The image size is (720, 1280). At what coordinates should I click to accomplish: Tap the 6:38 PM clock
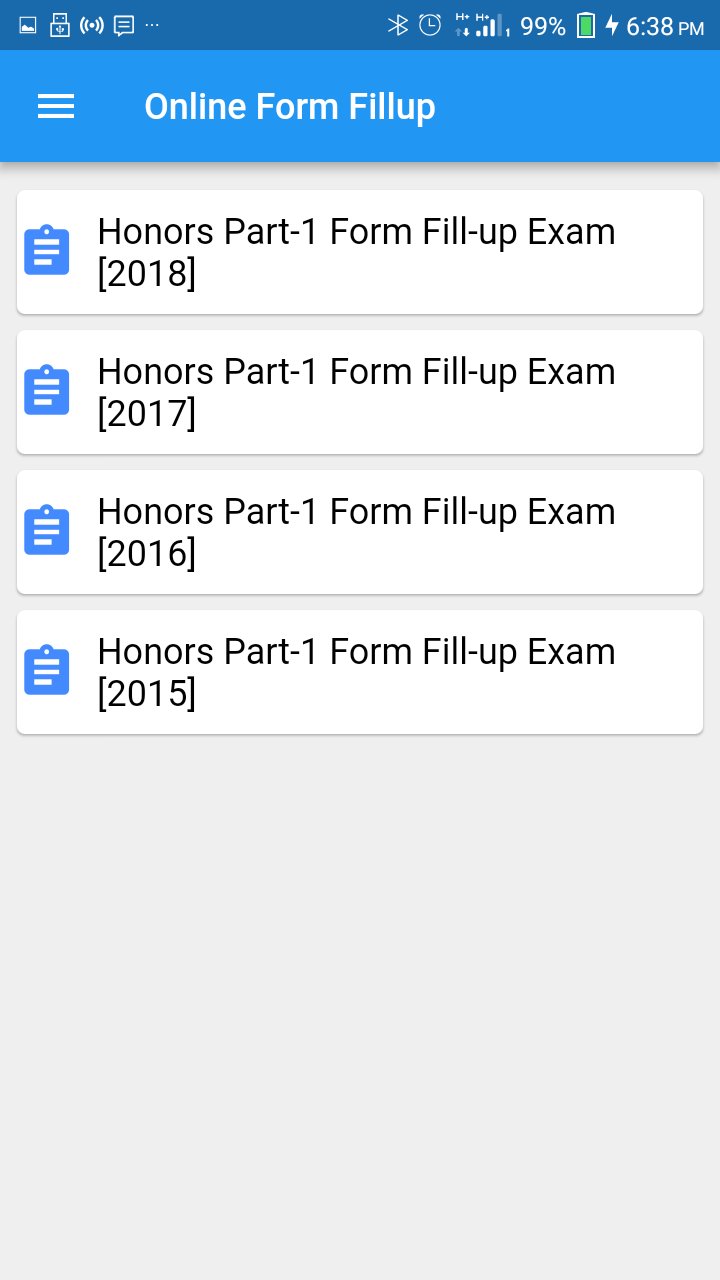[665, 27]
